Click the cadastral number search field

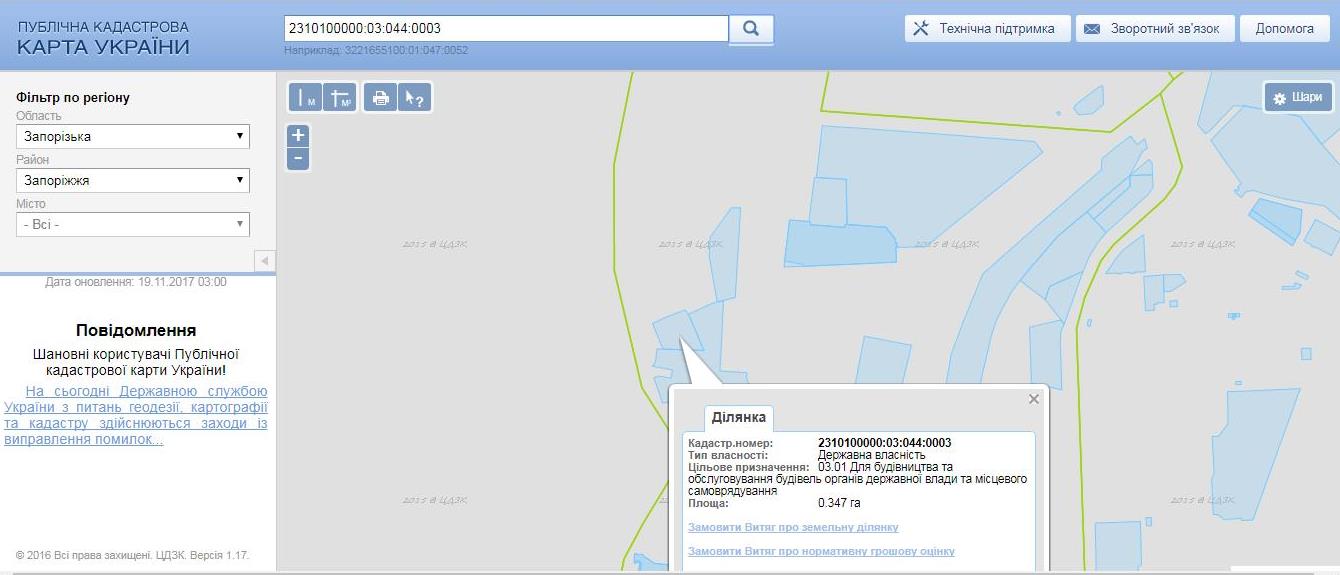coord(506,29)
